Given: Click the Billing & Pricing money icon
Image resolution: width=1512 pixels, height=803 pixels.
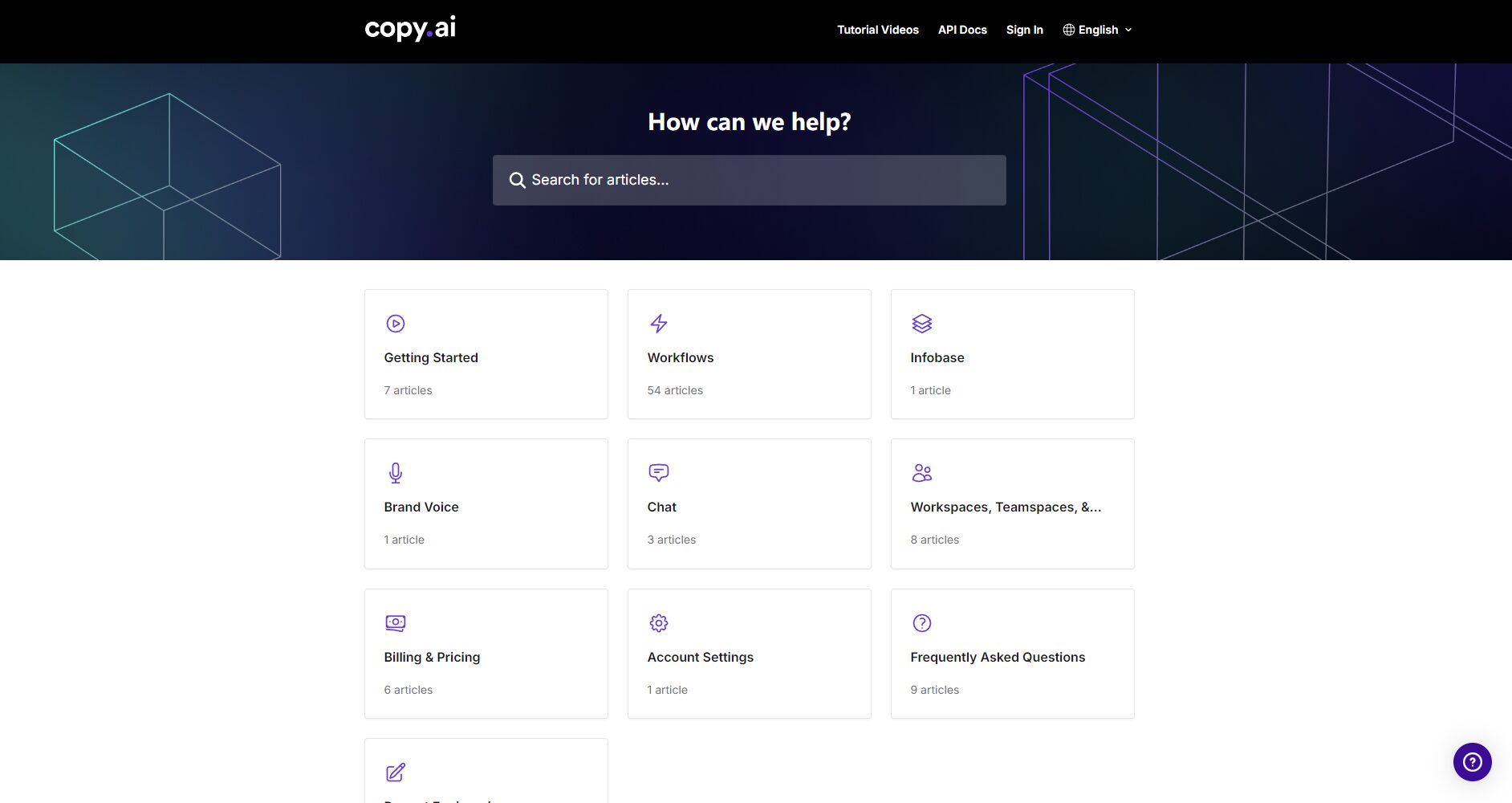Looking at the screenshot, I should [395, 623].
